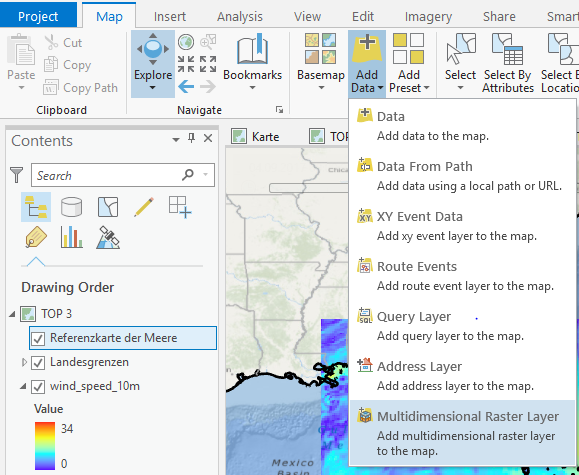Switch Contents to List By Labeling tag

[x=36, y=237]
